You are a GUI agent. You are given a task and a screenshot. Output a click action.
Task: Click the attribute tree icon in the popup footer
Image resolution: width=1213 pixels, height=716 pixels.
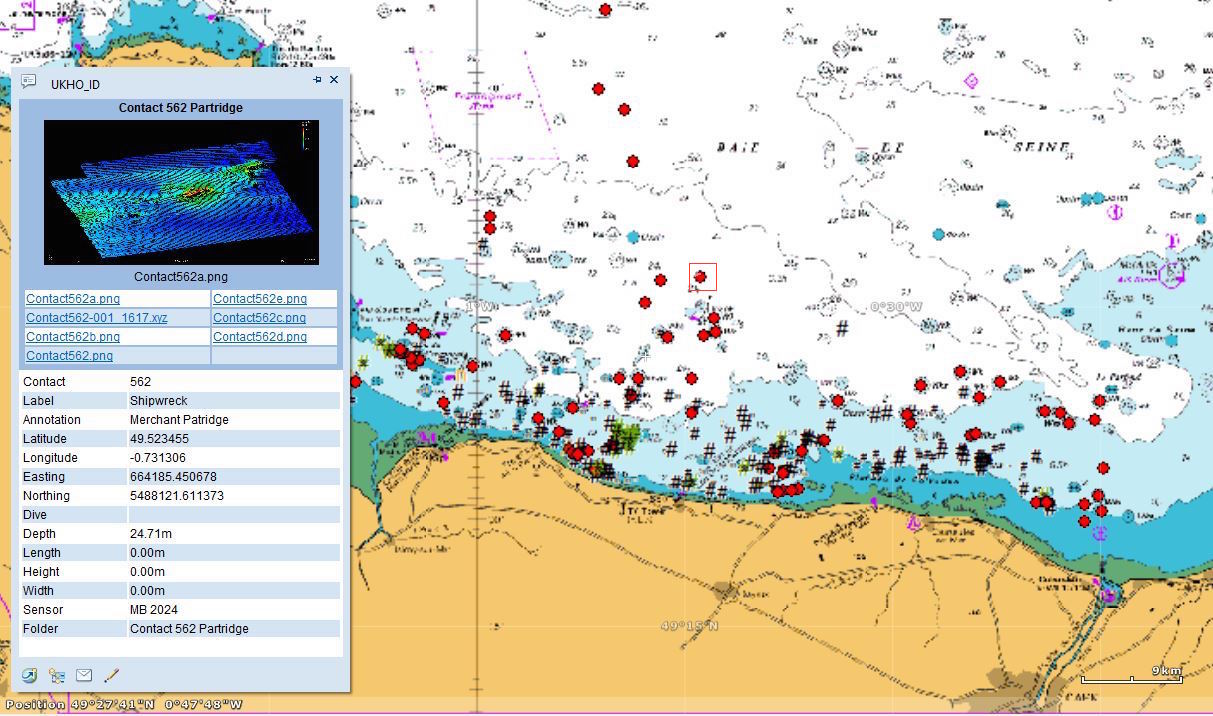click(57, 676)
